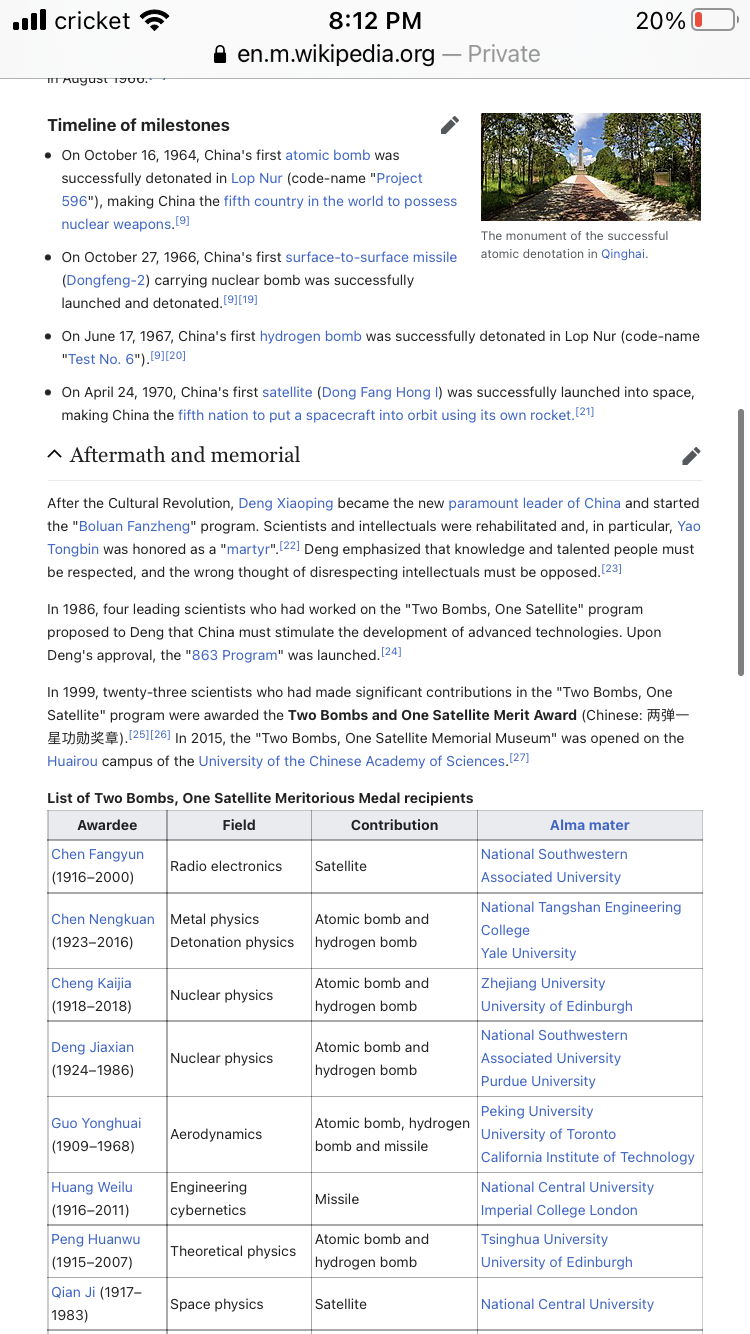Tap citation [22] after martyr
Viewport: 750px width, 1334px height.
(290, 545)
